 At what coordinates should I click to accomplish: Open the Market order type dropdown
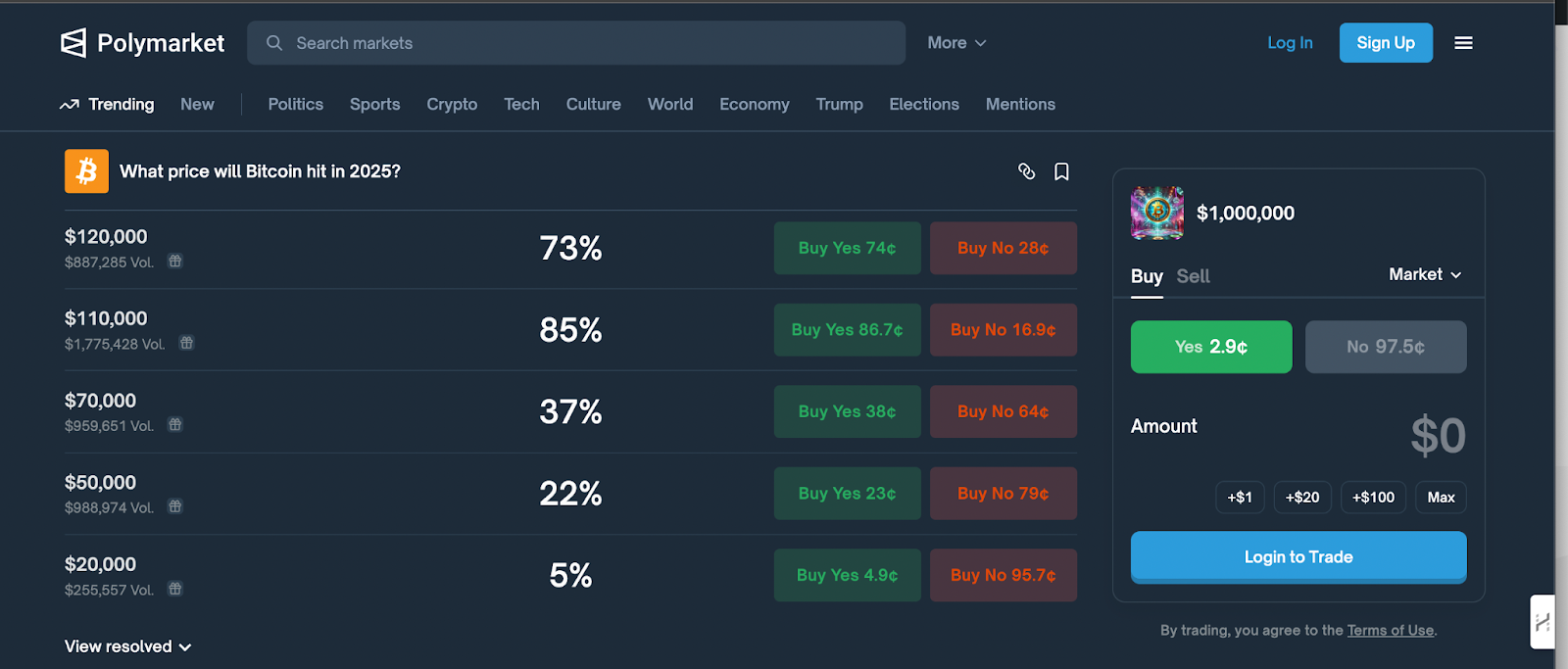1425,274
